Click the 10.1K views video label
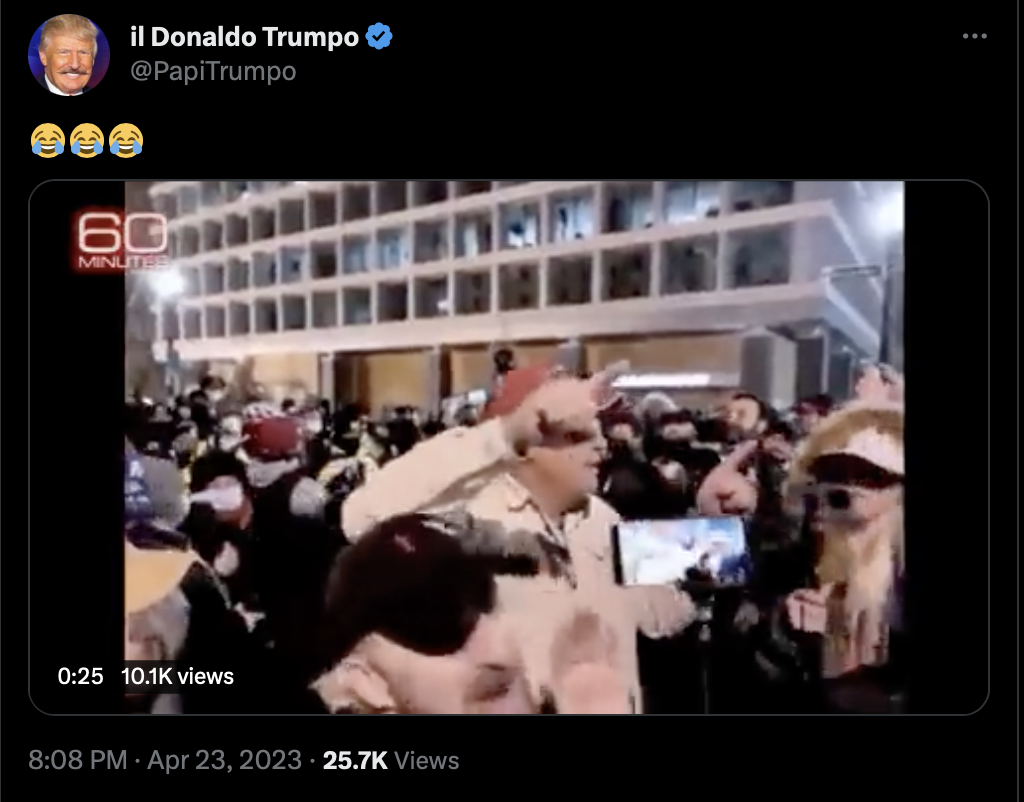1024x802 pixels. click(x=177, y=676)
